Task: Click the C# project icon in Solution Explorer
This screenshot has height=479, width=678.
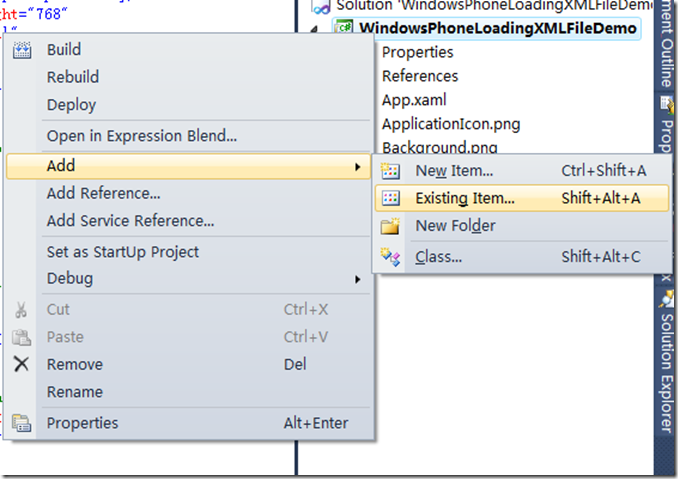Action: pyautogui.click(x=345, y=28)
